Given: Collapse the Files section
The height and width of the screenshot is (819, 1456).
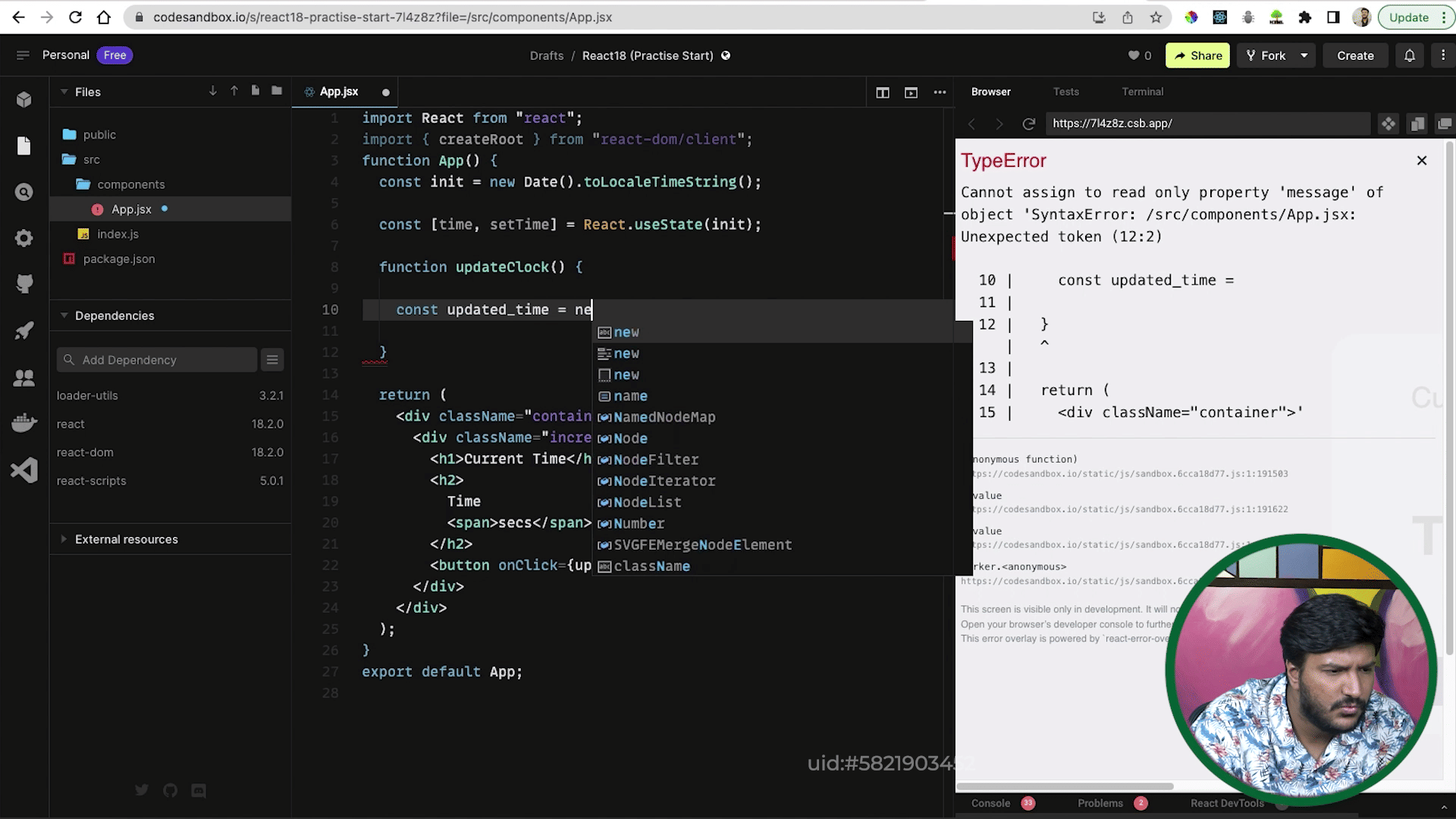Looking at the screenshot, I should [x=64, y=92].
